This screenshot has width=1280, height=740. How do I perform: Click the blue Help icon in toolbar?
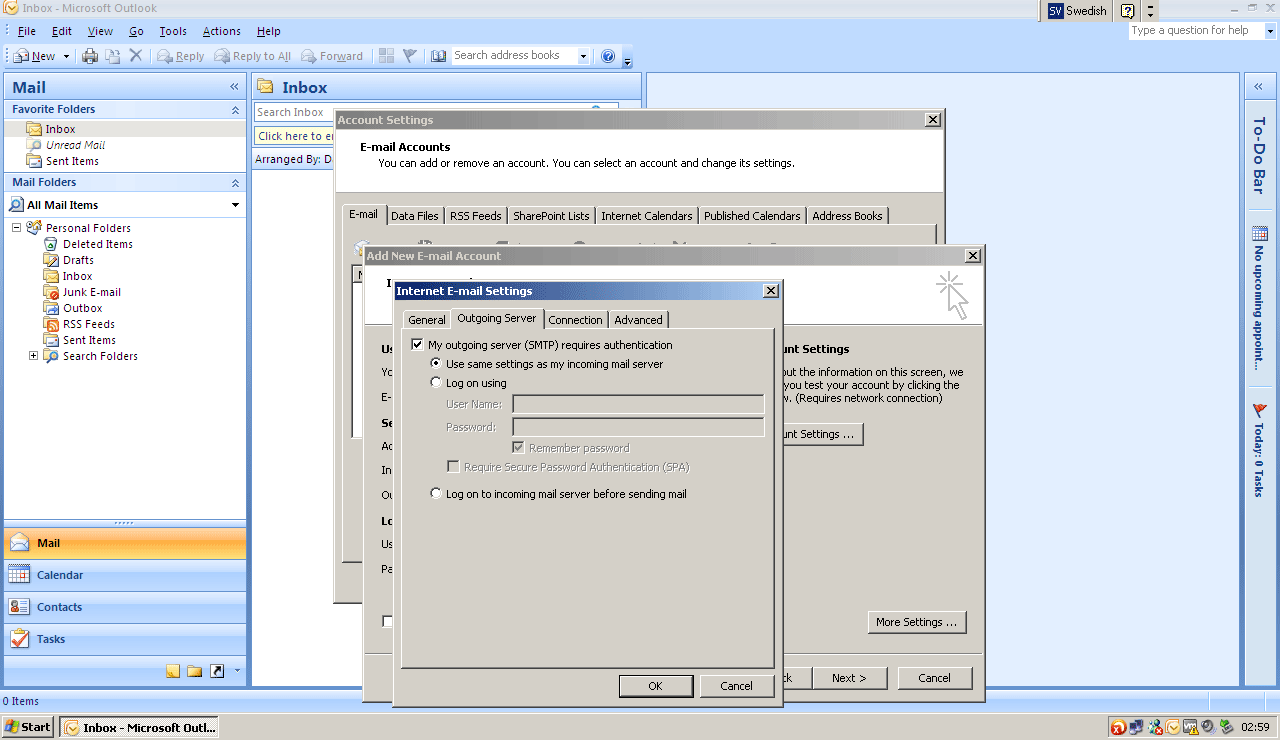(607, 56)
